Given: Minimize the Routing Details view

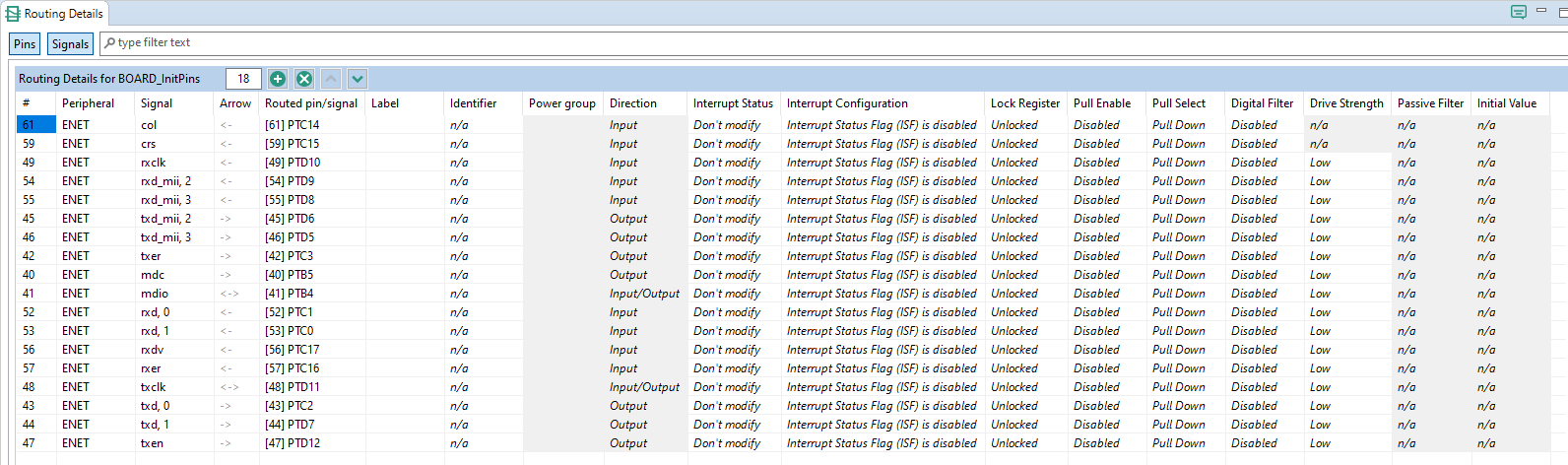Looking at the screenshot, I should click(x=1541, y=10).
